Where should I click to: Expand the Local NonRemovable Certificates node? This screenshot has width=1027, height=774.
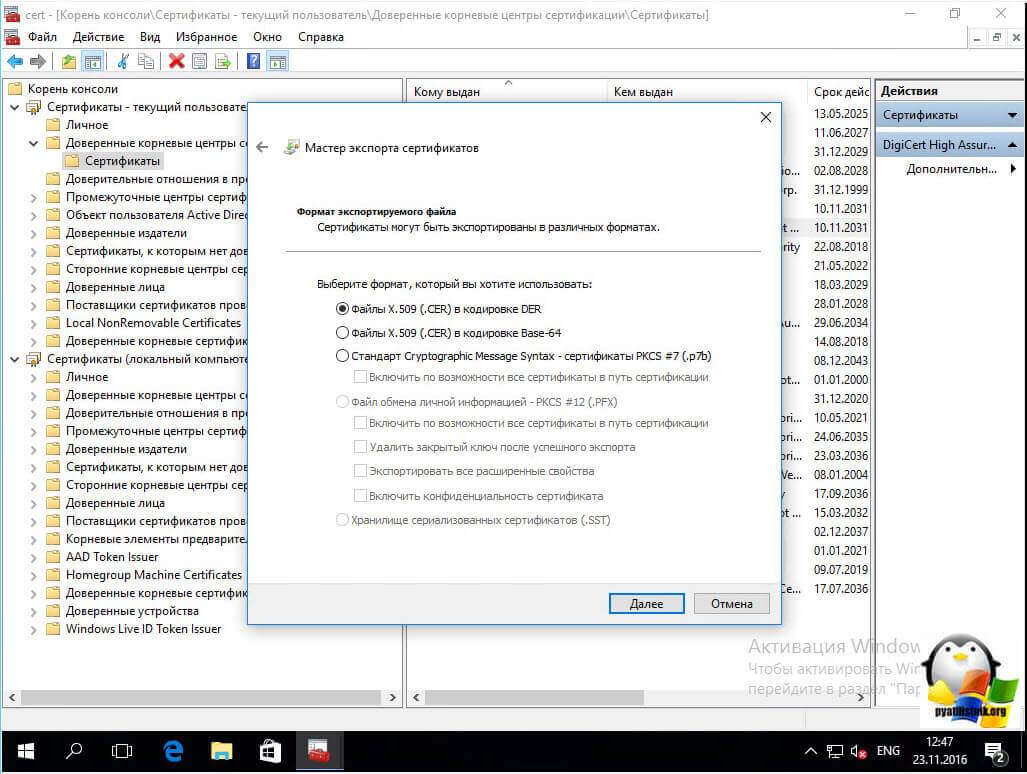click(x=33, y=323)
